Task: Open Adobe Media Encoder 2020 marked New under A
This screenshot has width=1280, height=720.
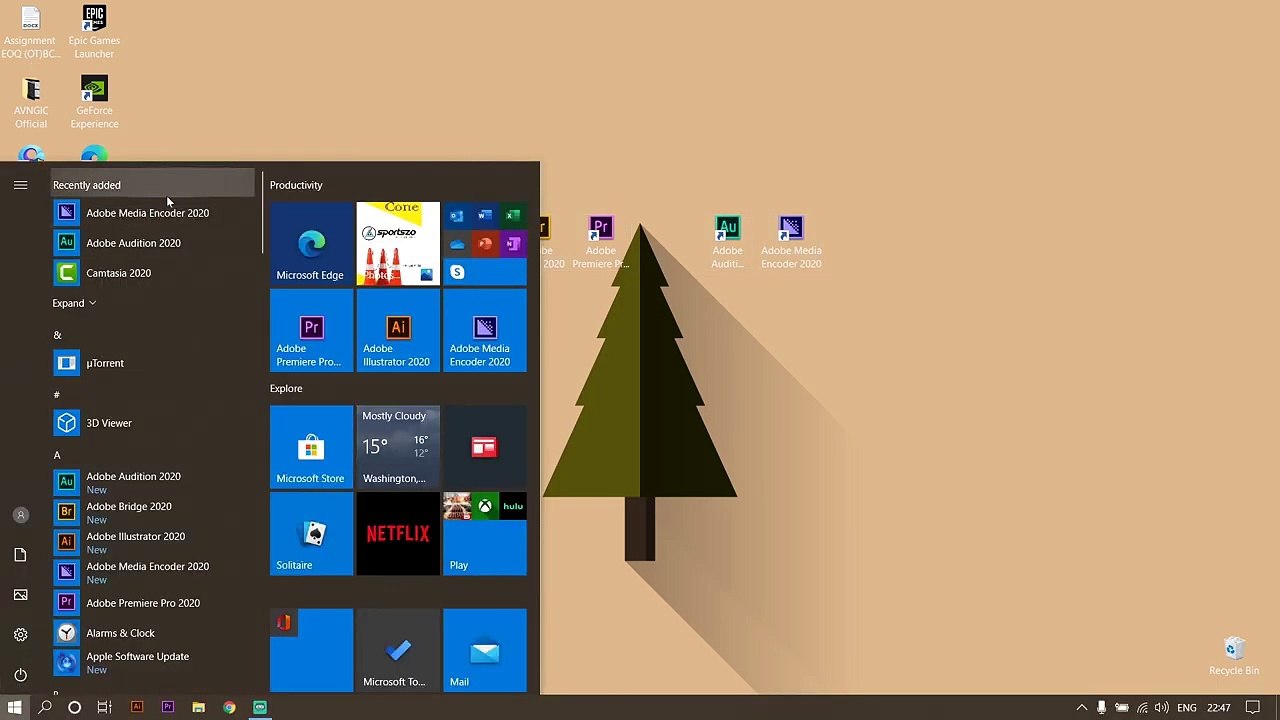Action: [x=152, y=573]
